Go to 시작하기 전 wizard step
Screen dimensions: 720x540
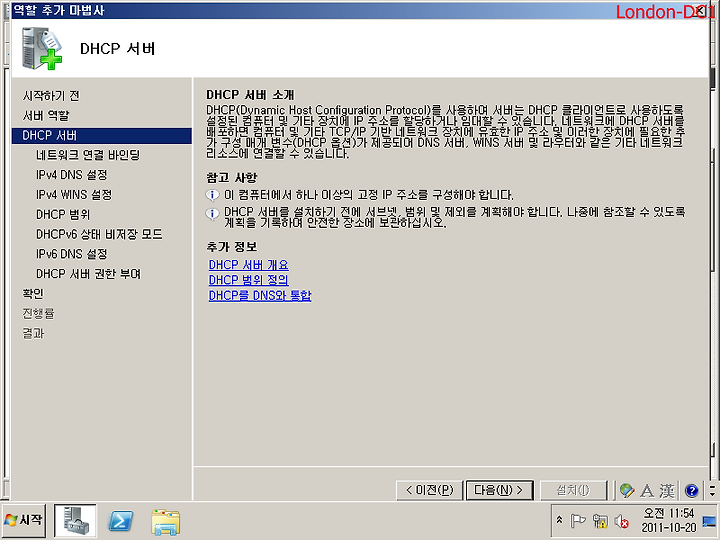pyautogui.click(x=51, y=96)
